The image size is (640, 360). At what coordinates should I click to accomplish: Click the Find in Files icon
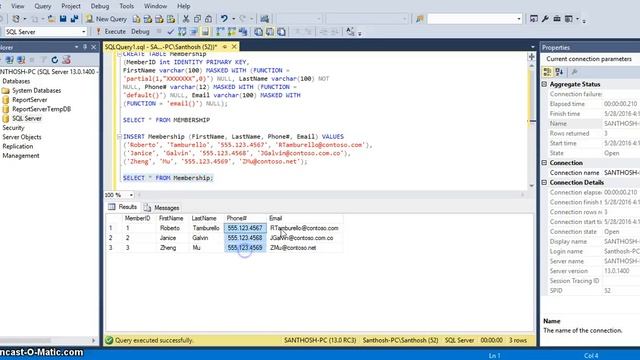coord(420,19)
